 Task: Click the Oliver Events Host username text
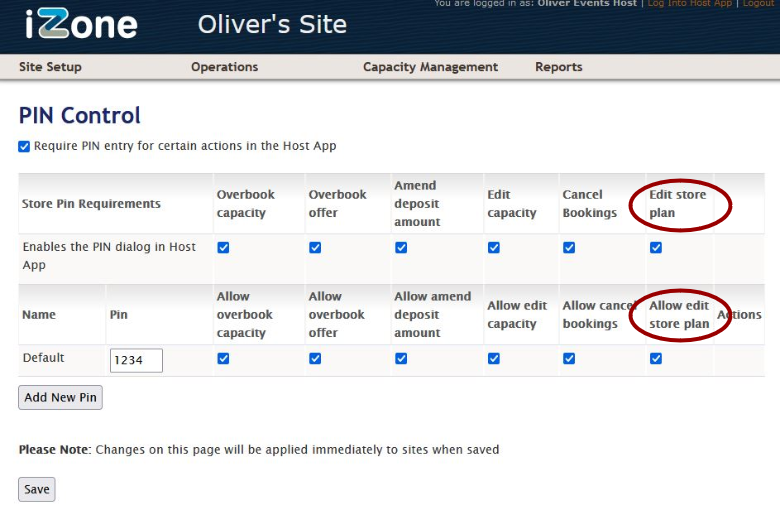pos(587,3)
